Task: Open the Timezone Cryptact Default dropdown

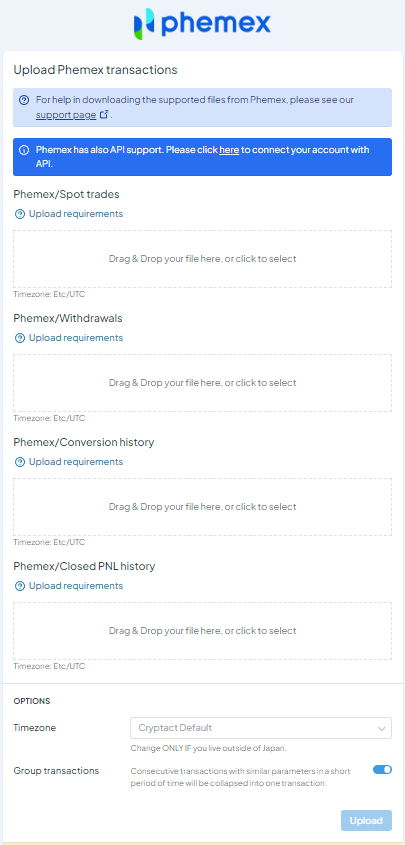Action: point(261,728)
